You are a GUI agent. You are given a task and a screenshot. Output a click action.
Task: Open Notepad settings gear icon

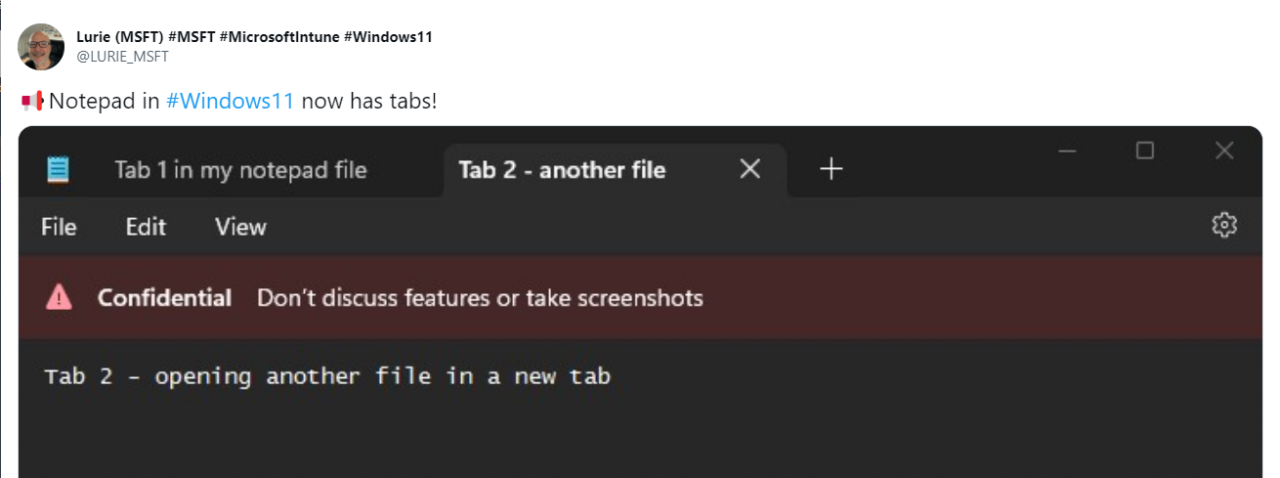1224,226
